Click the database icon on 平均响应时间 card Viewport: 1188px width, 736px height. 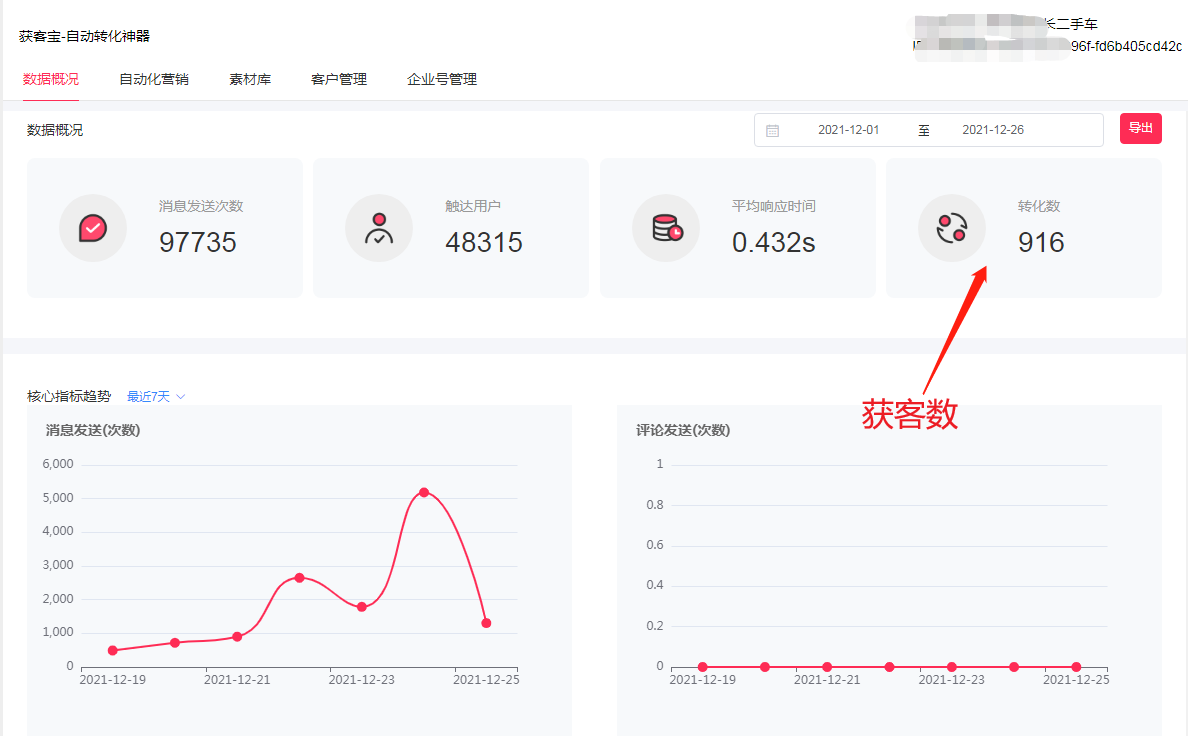[666, 227]
